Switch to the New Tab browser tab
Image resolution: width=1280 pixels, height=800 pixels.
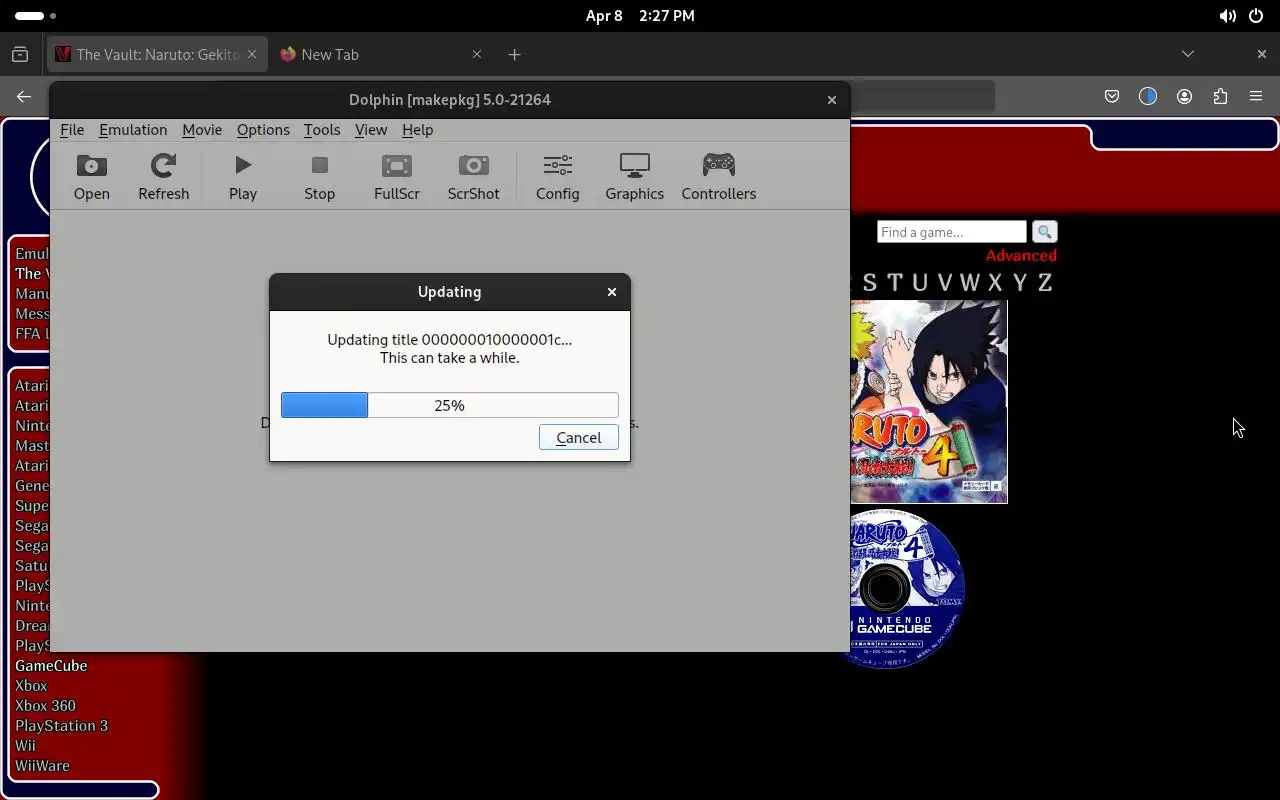(380, 54)
